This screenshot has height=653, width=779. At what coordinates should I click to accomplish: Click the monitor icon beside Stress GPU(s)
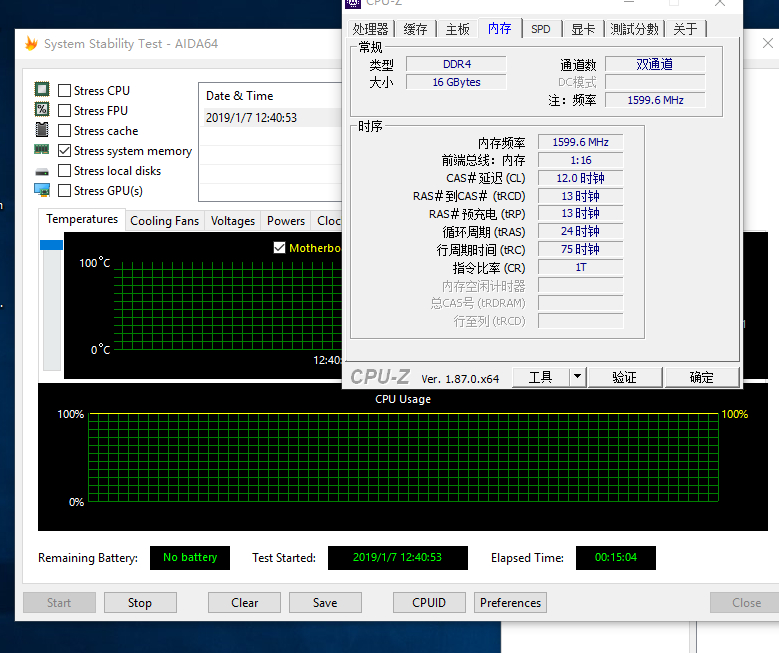point(42,190)
